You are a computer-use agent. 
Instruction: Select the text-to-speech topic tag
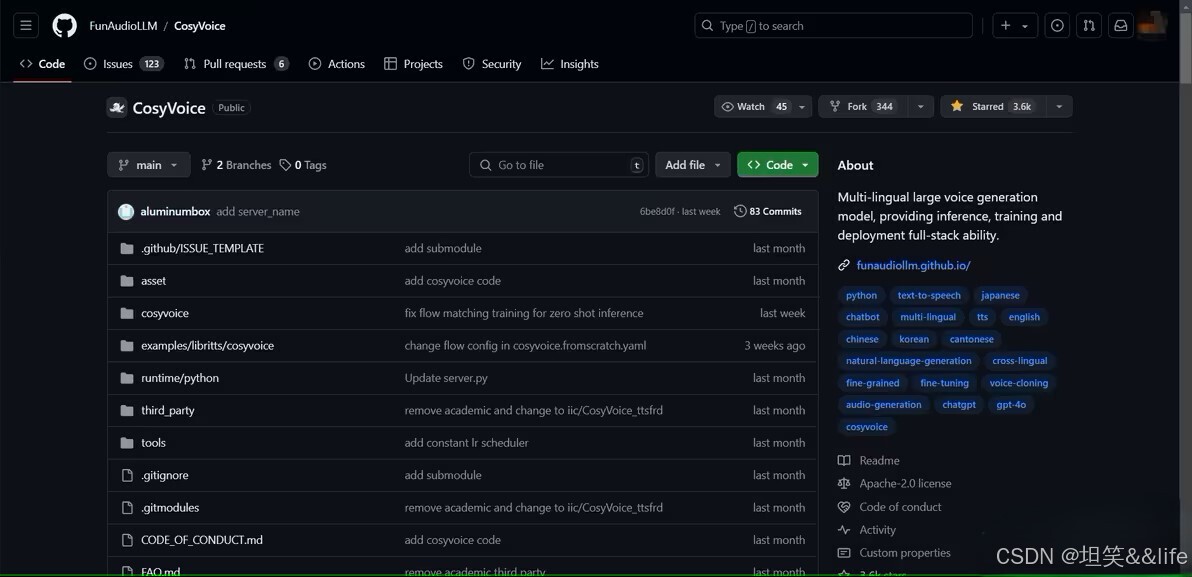[929, 295]
